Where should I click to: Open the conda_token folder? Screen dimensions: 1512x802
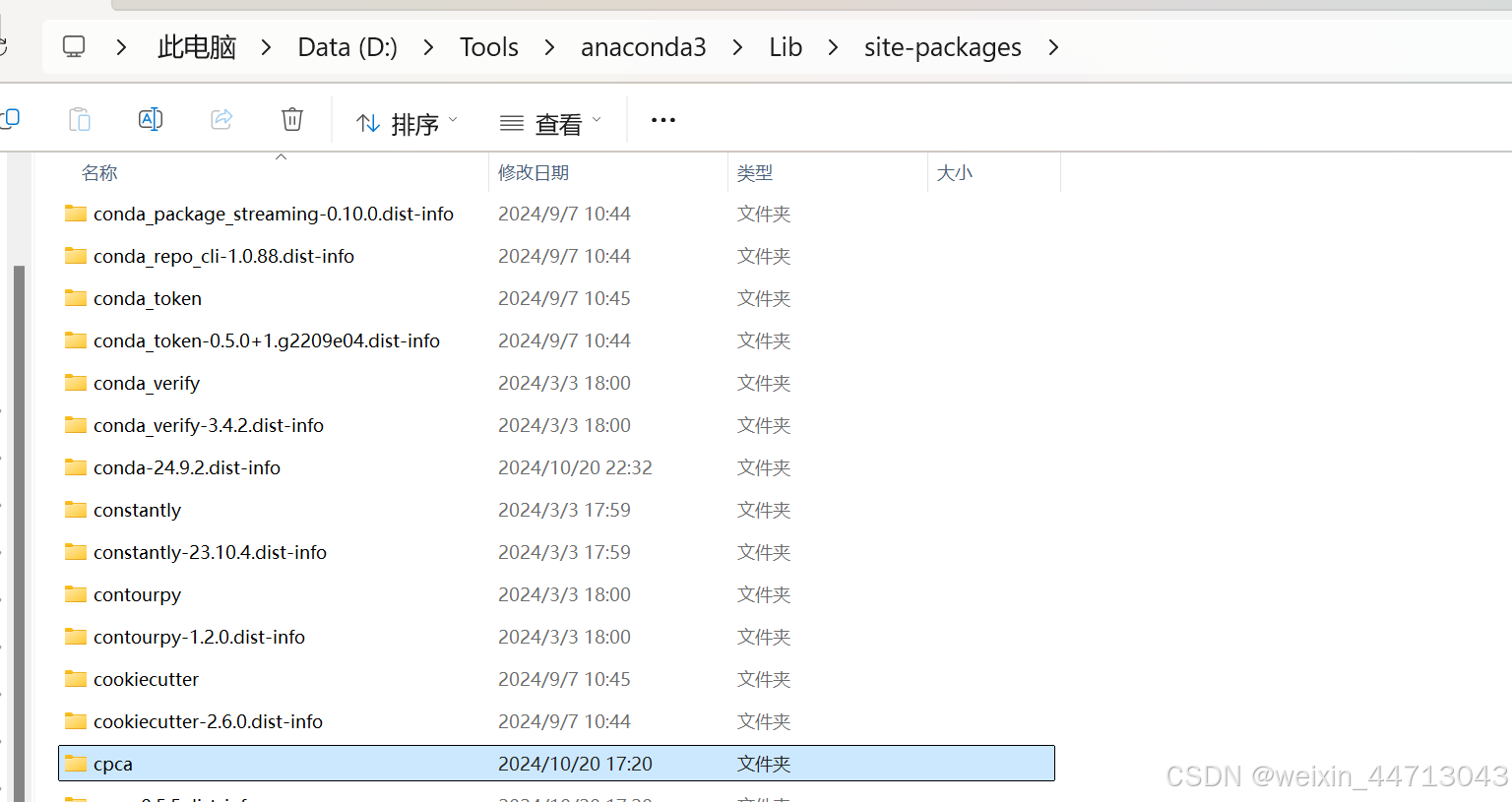point(148,298)
